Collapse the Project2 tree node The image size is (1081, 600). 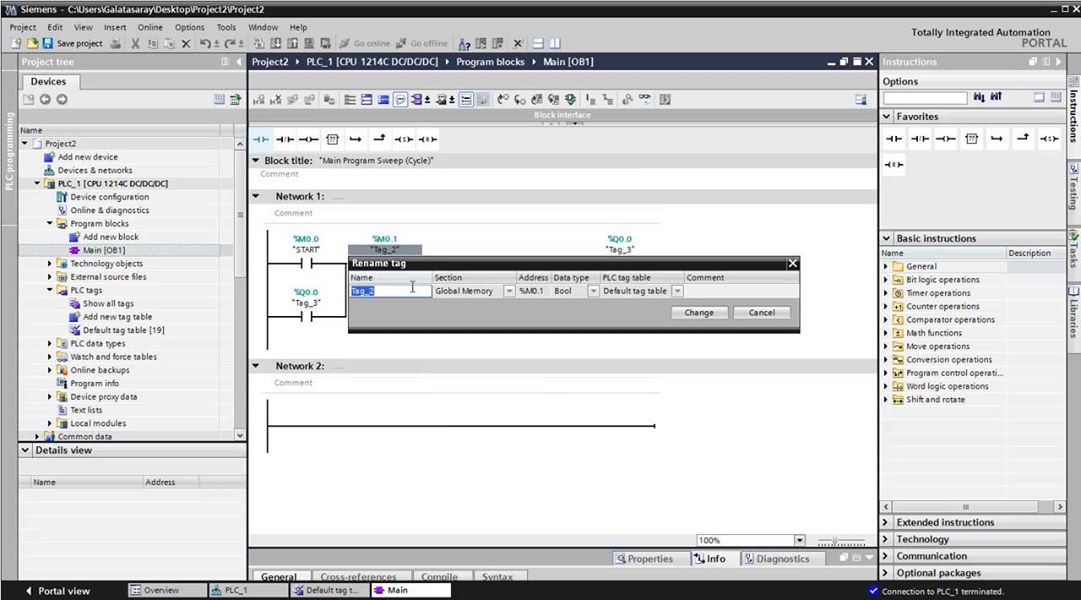(x=25, y=143)
